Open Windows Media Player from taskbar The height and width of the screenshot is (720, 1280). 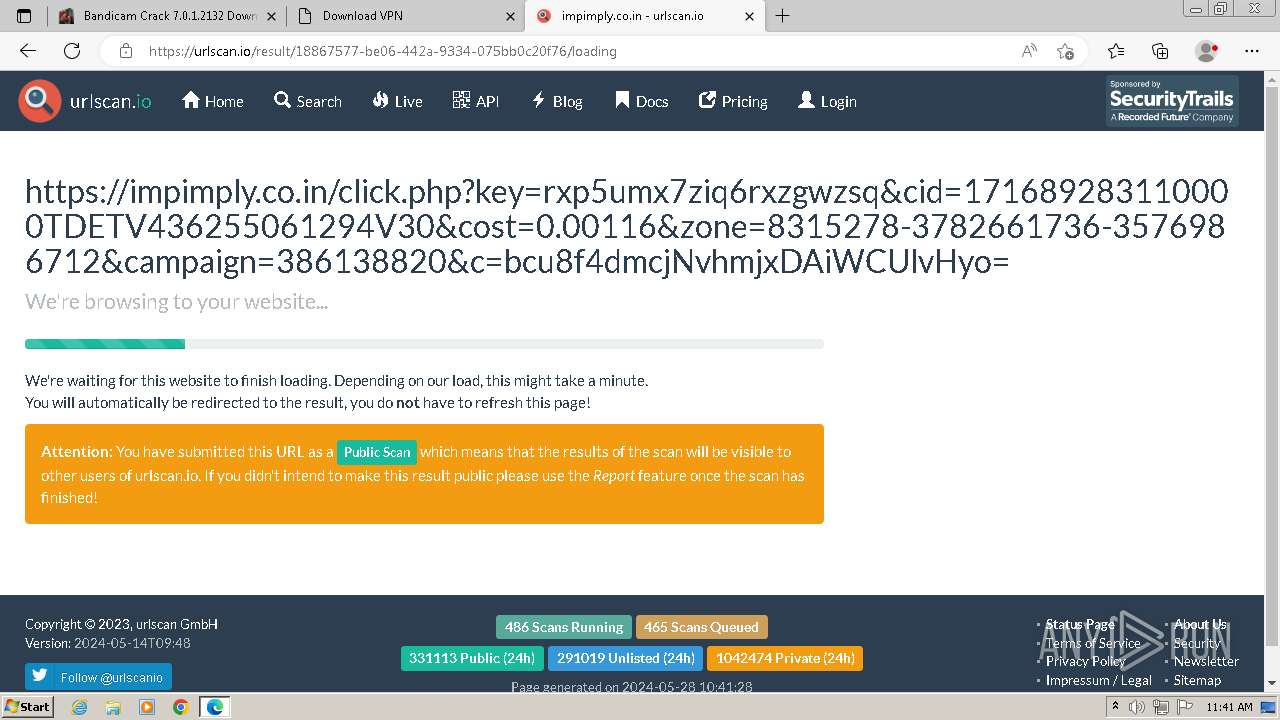147,707
